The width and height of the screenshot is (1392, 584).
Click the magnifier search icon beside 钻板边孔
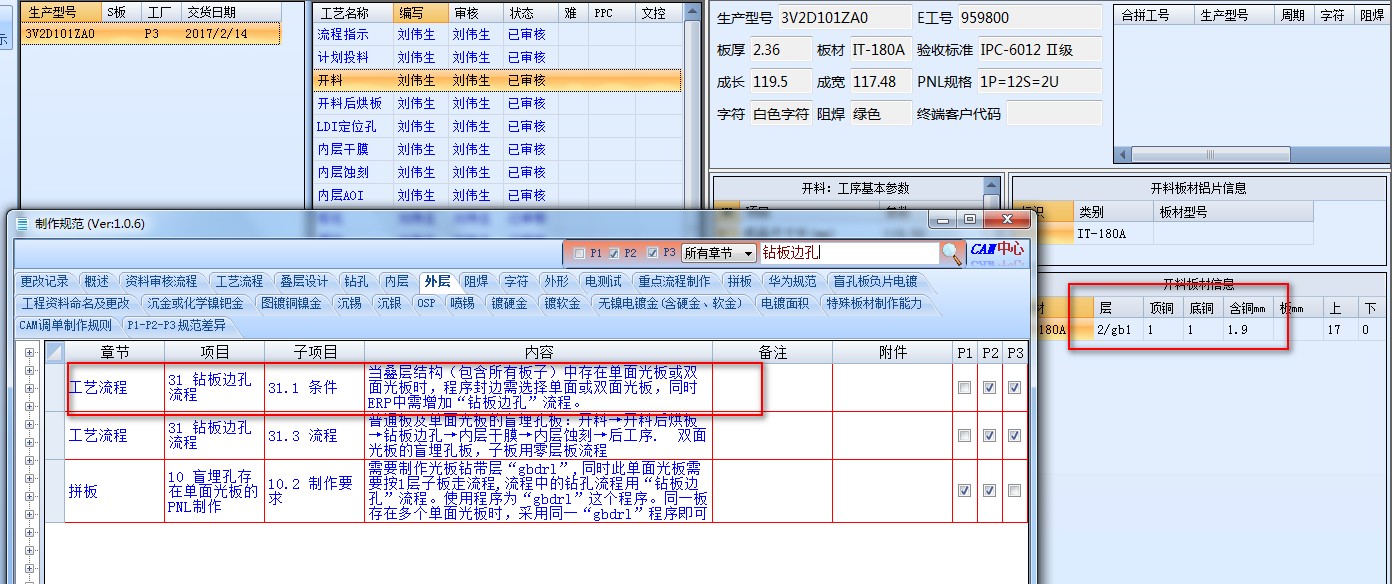tap(953, 254)
